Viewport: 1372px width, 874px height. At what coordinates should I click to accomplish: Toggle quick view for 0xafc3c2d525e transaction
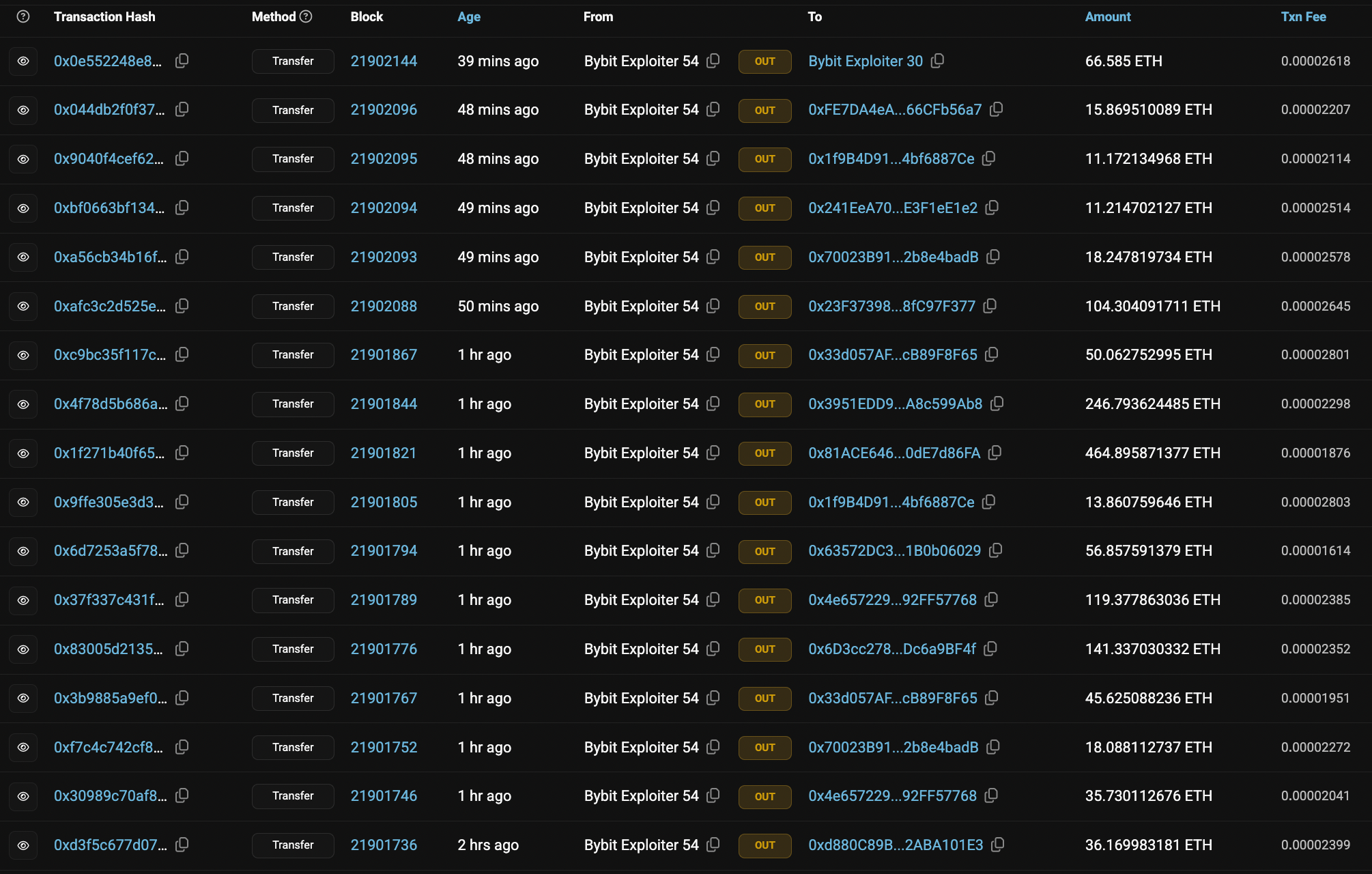coord(23,306)
